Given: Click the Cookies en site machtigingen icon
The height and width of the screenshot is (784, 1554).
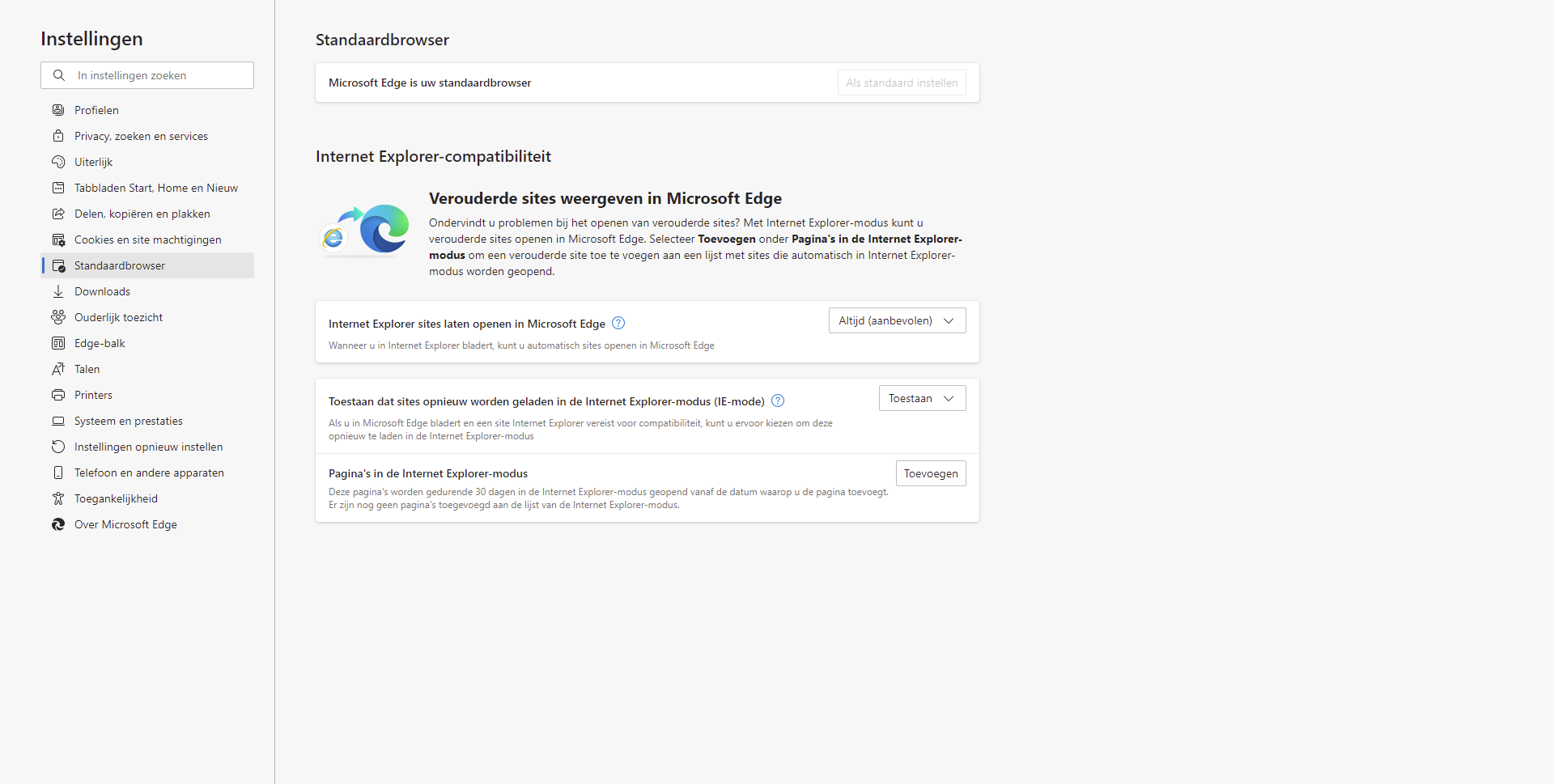Looking at the screenshot, I should 58,239.
